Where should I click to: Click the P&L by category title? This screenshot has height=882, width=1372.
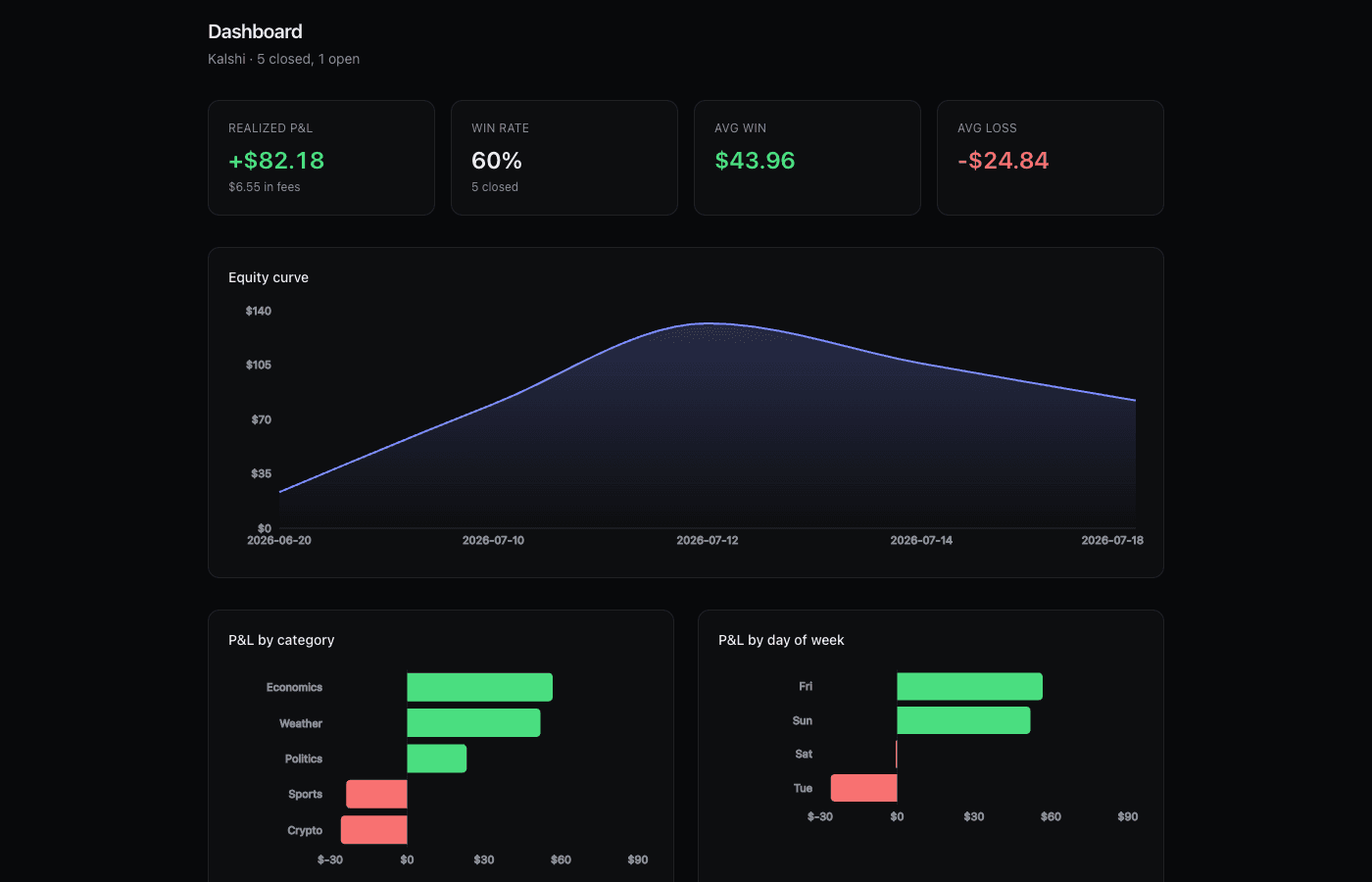(281, 640)
